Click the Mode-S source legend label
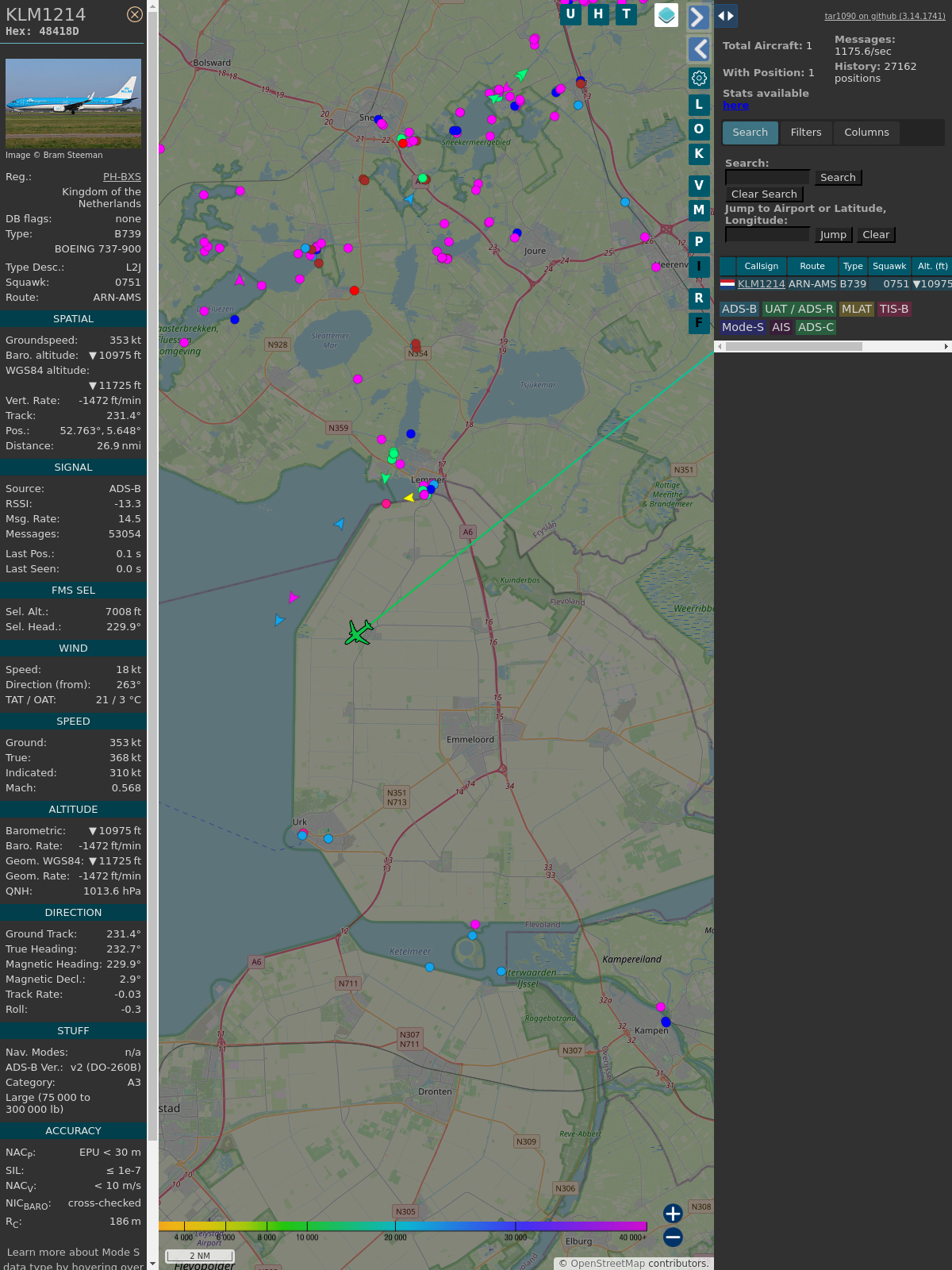The height and width of the screenshot is (1270, 952). point(743,328)
